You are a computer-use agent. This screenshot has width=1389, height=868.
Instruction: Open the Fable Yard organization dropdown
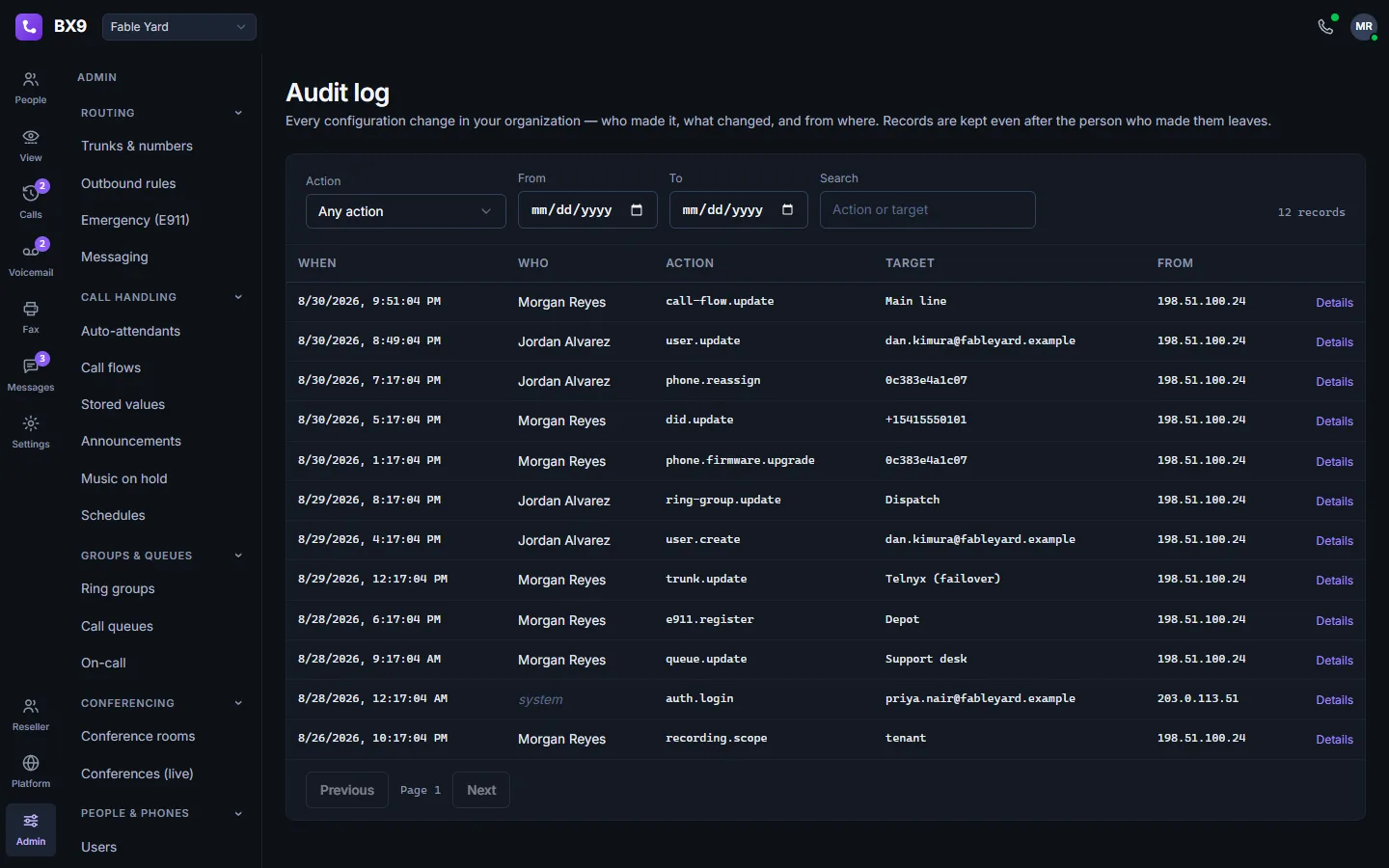179,27
